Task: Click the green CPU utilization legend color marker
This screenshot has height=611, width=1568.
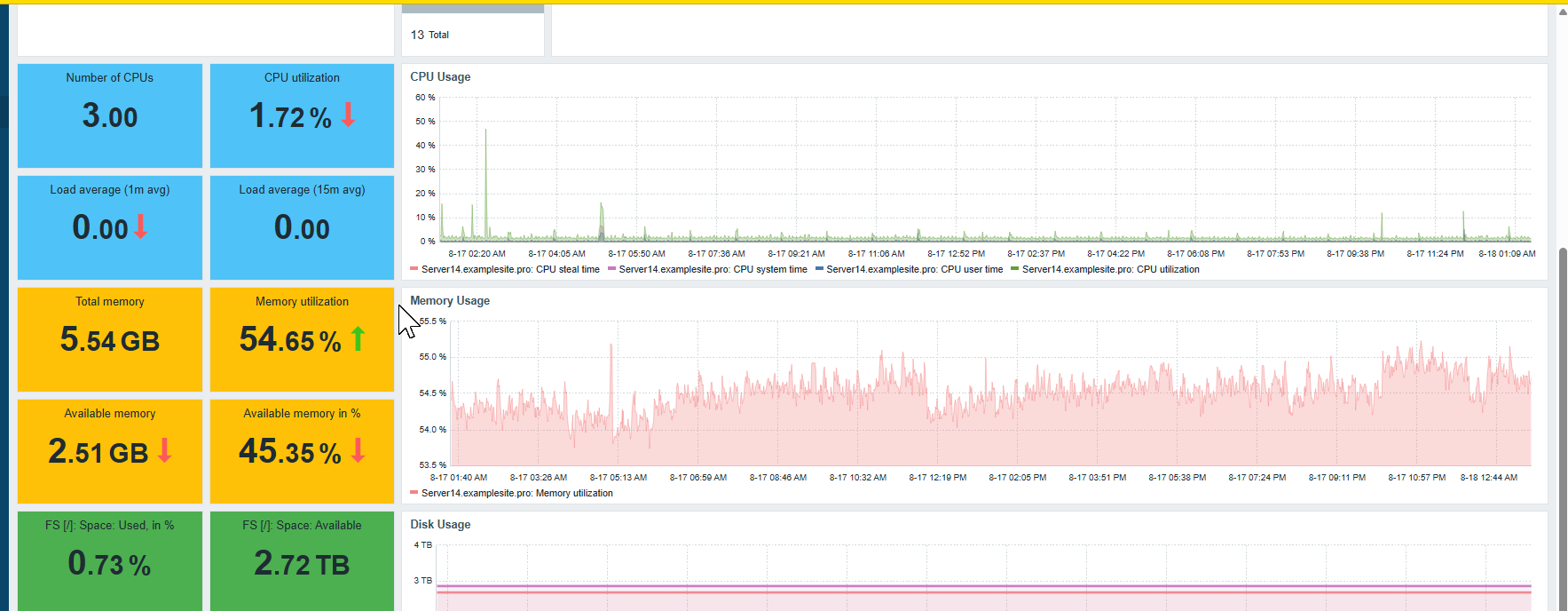Action: [x=1014, y=268]
